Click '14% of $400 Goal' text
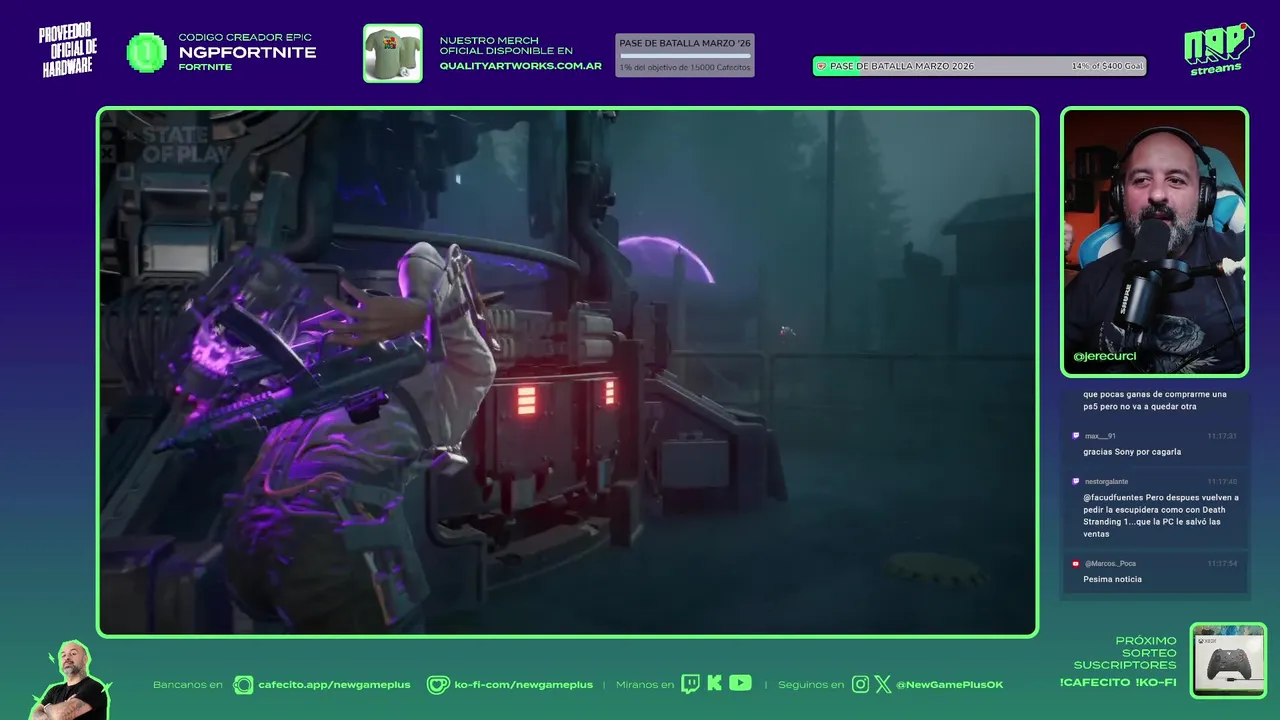The image size is (1280, 720). tap(1107, 67)
